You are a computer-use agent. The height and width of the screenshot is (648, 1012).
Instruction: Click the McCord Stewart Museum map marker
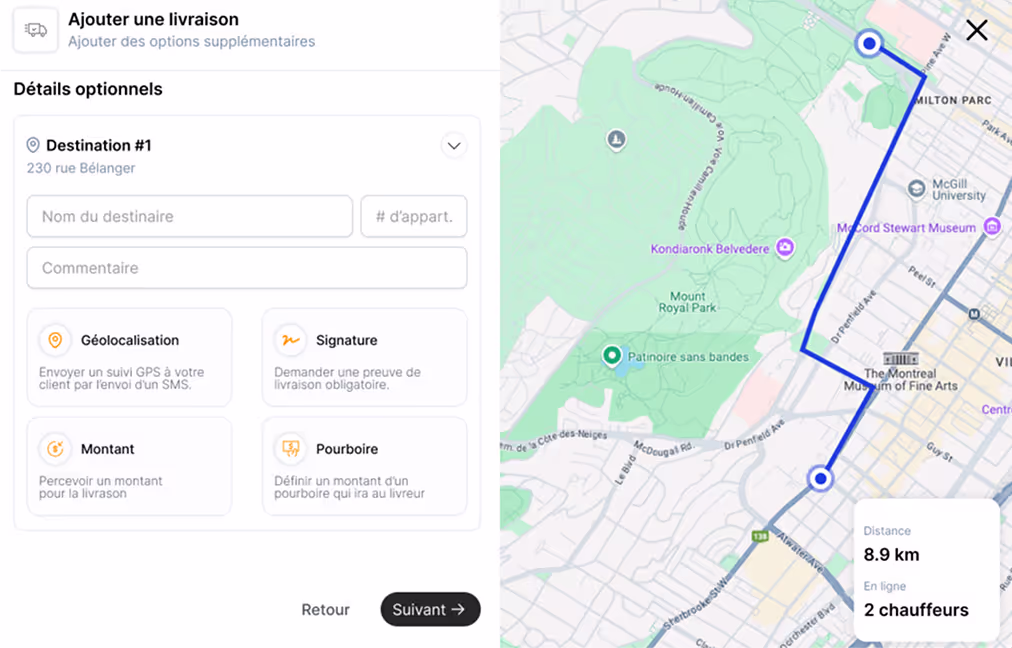click(x=992, y=227)
